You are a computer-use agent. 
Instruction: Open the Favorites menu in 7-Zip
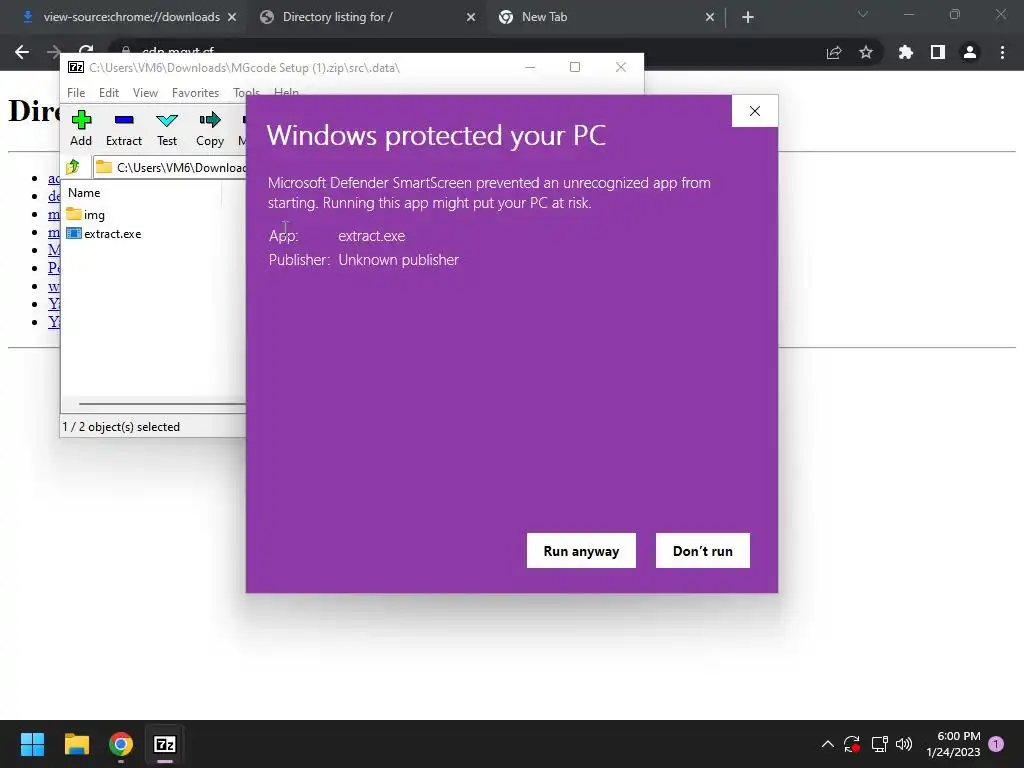(x=195, y=93)
